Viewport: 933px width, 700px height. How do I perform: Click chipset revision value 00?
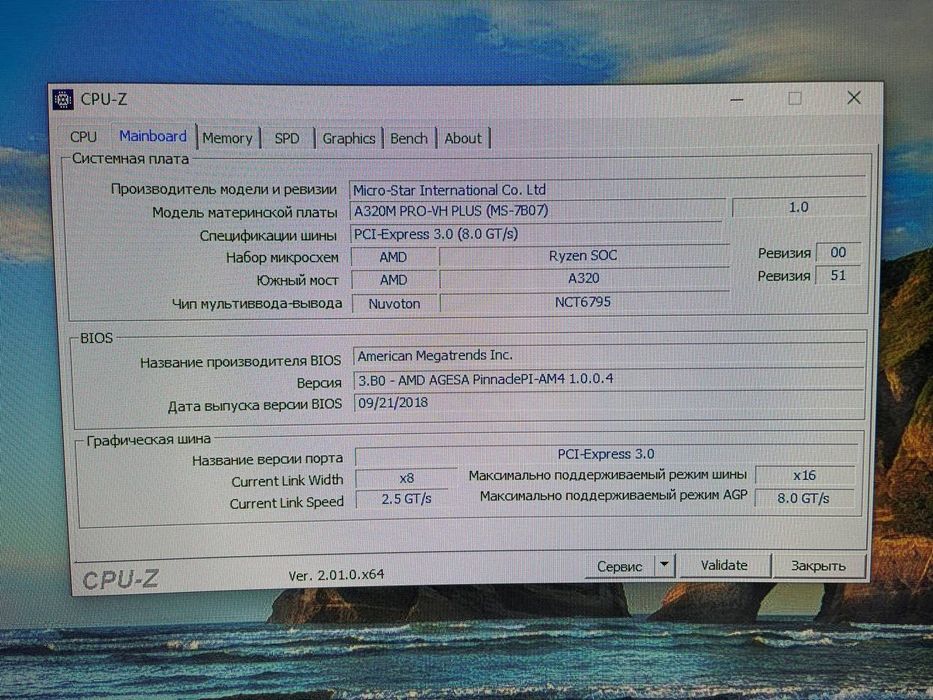pyautogui.click(x=838, y=252)
